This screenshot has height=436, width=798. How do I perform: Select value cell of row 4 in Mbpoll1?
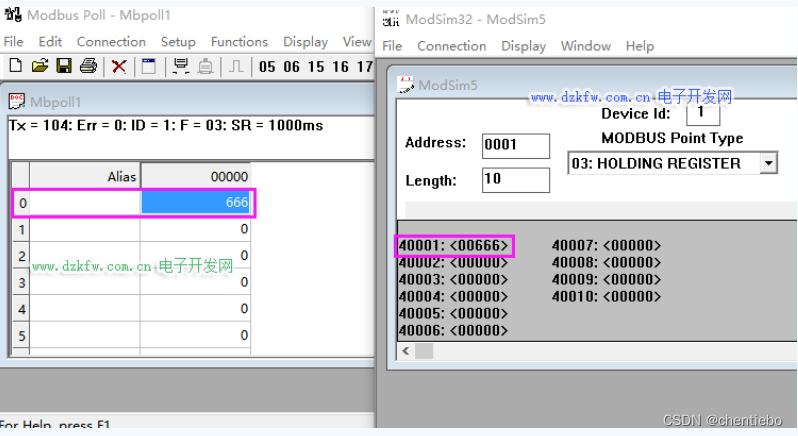click(x=195, y=309)
